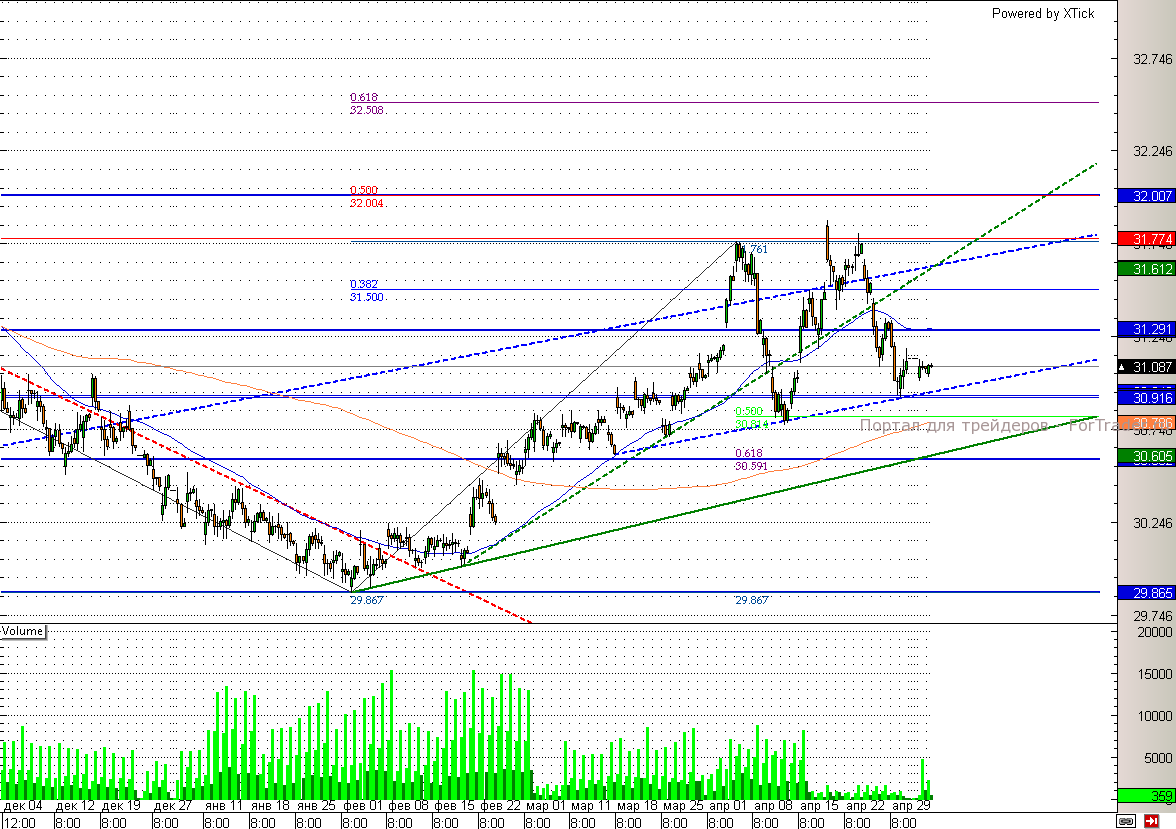
Task: Click the chain link chart icon
Action: [1126, 821]
